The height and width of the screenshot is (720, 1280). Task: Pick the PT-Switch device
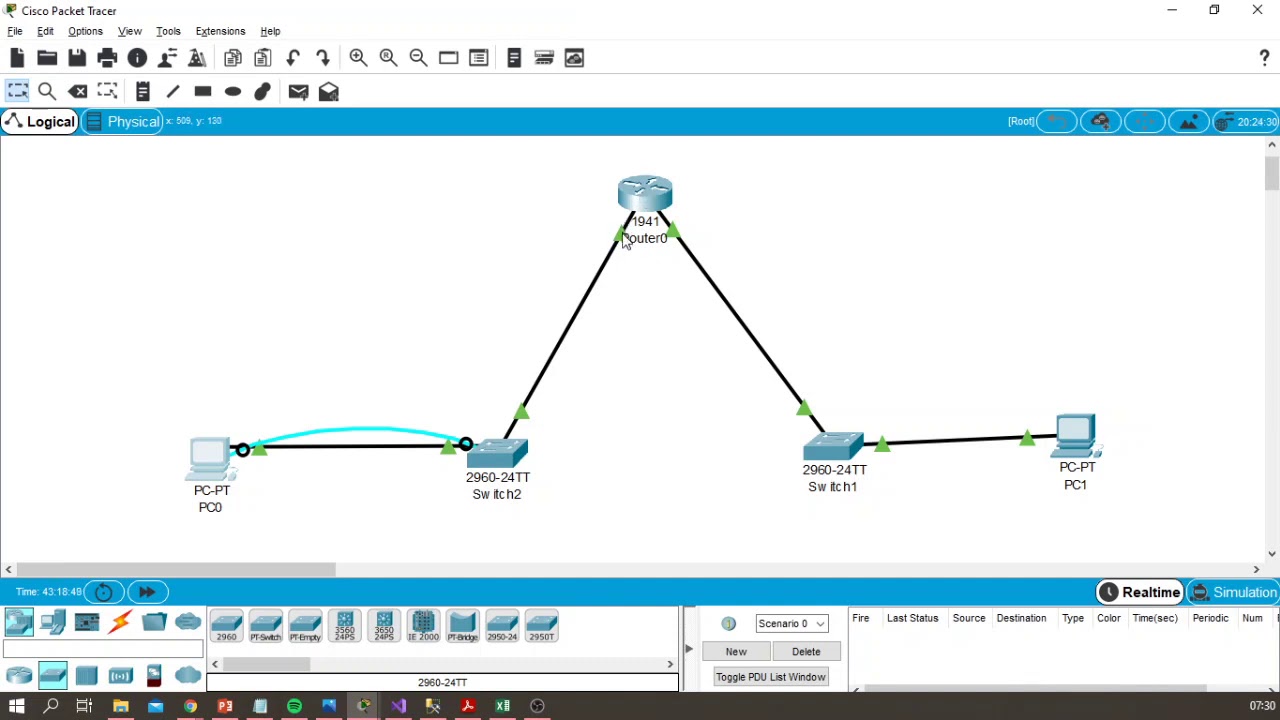click(266, 625)
